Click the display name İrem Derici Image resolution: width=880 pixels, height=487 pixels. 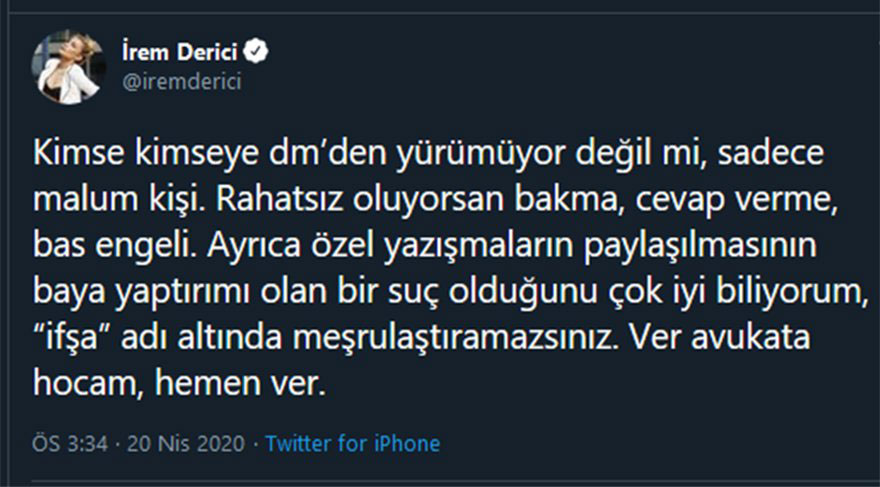tap(184, 51)
